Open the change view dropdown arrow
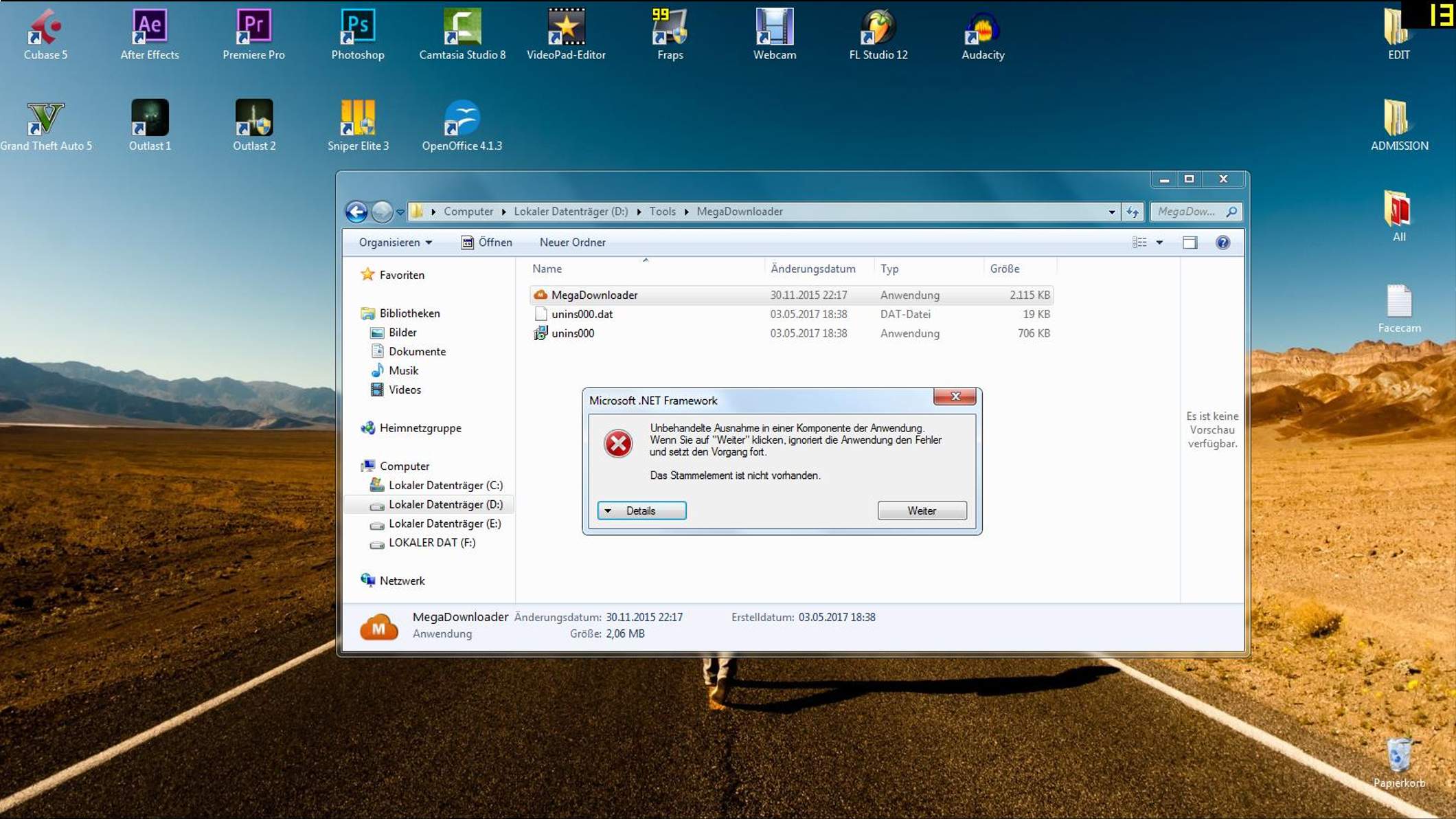1456x819 pixels. (1160, 242)
